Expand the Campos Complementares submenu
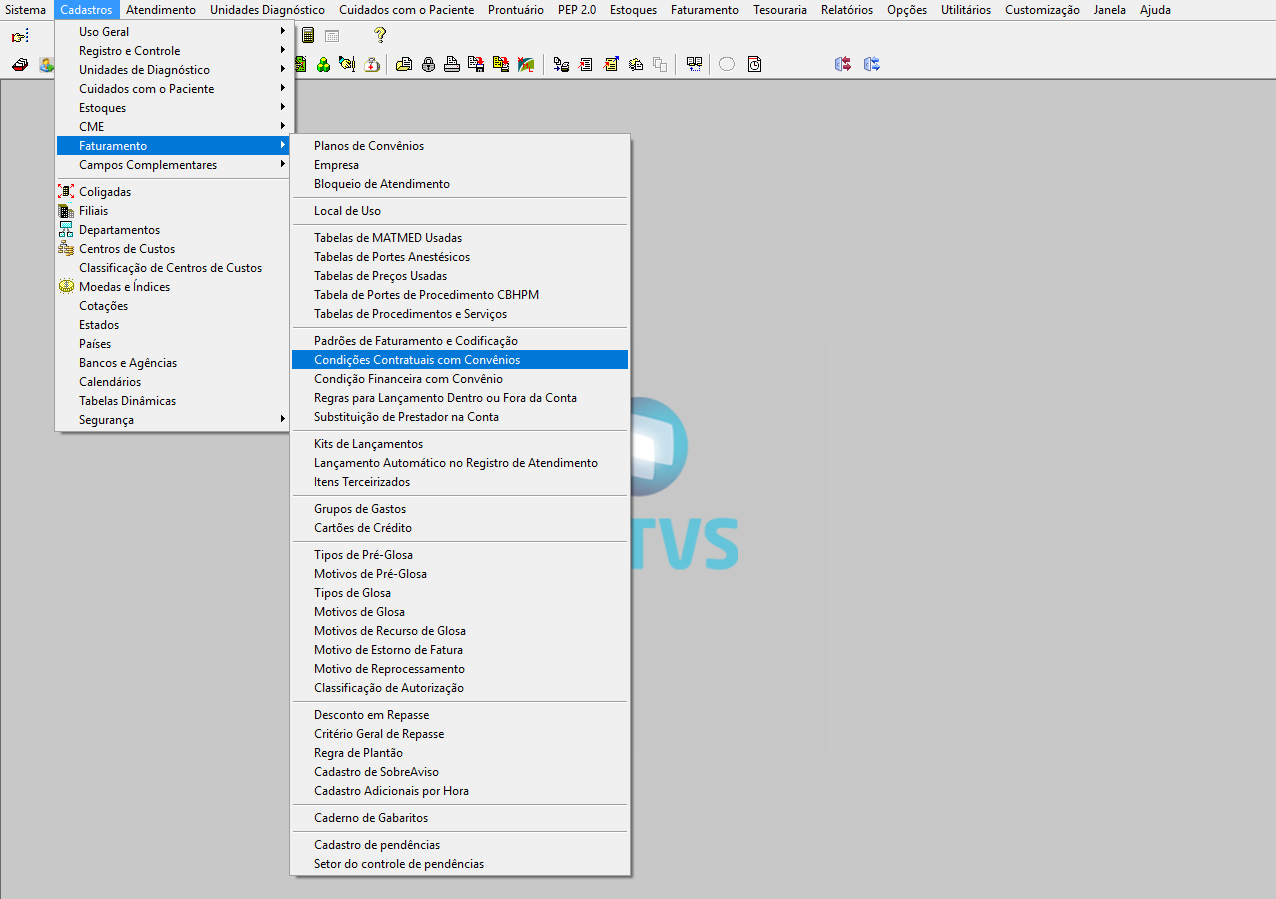This screenshot has width=1276, height=899. (x=173, y=165)
